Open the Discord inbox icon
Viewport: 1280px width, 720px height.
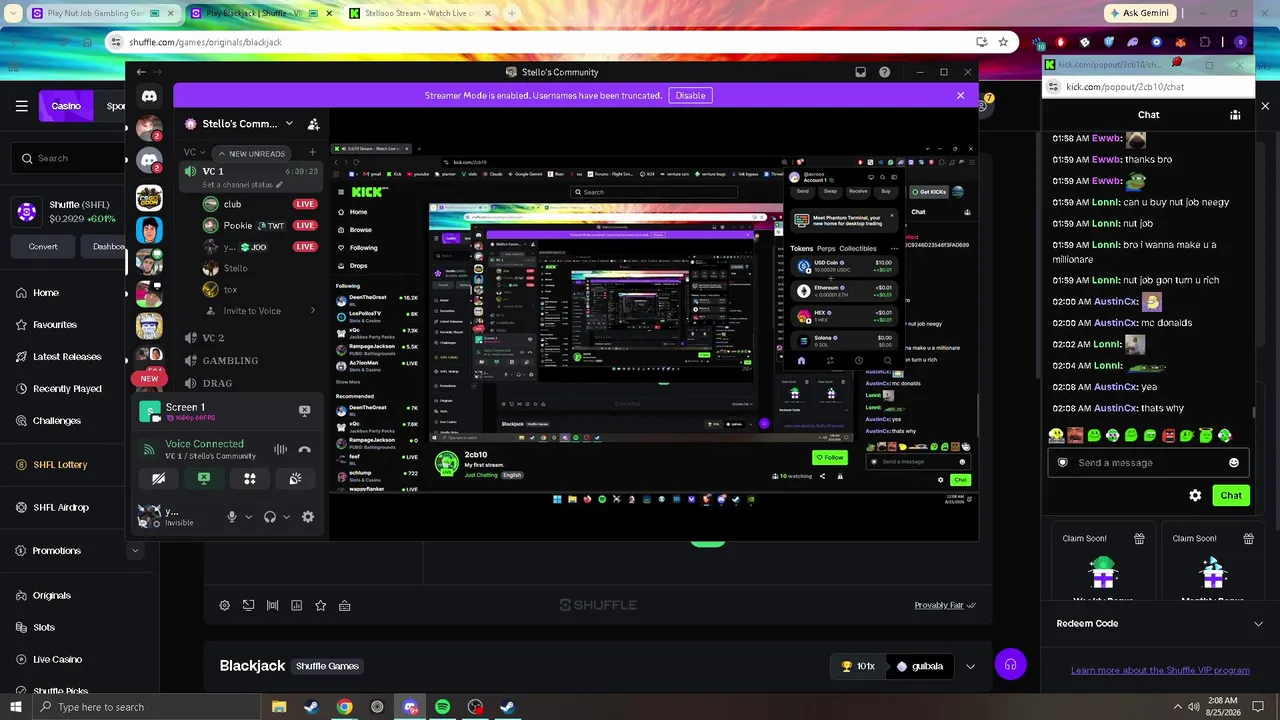tap(860, 72)
